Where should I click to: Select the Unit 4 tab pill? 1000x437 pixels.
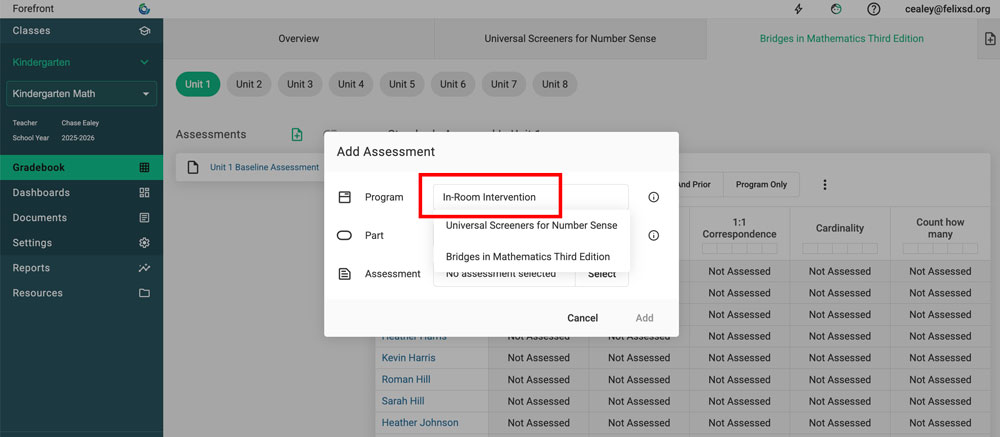point(351,85)
